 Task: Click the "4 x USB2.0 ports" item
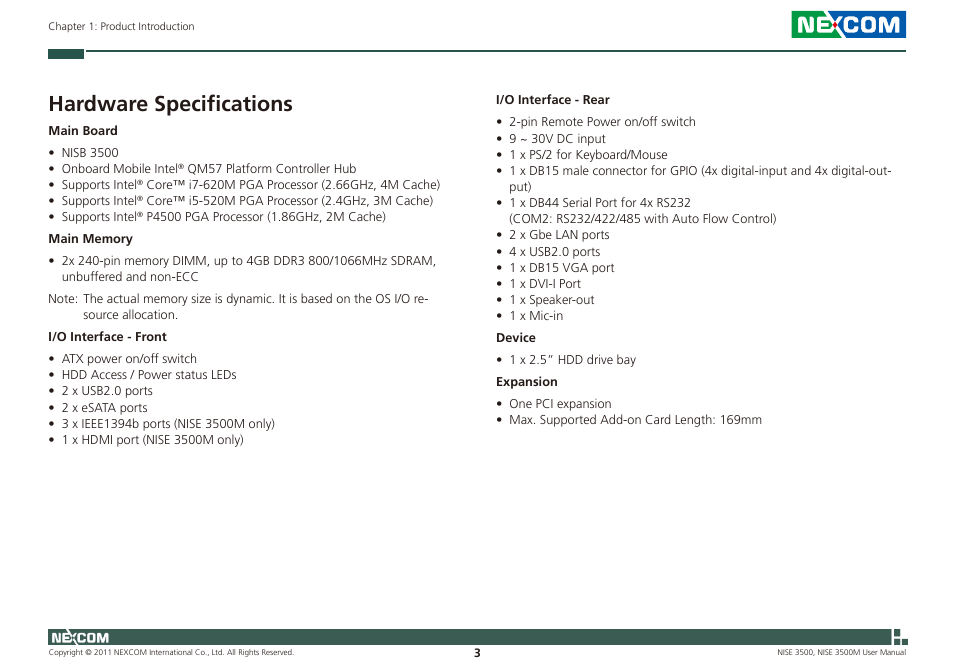[x=555, y=252]
